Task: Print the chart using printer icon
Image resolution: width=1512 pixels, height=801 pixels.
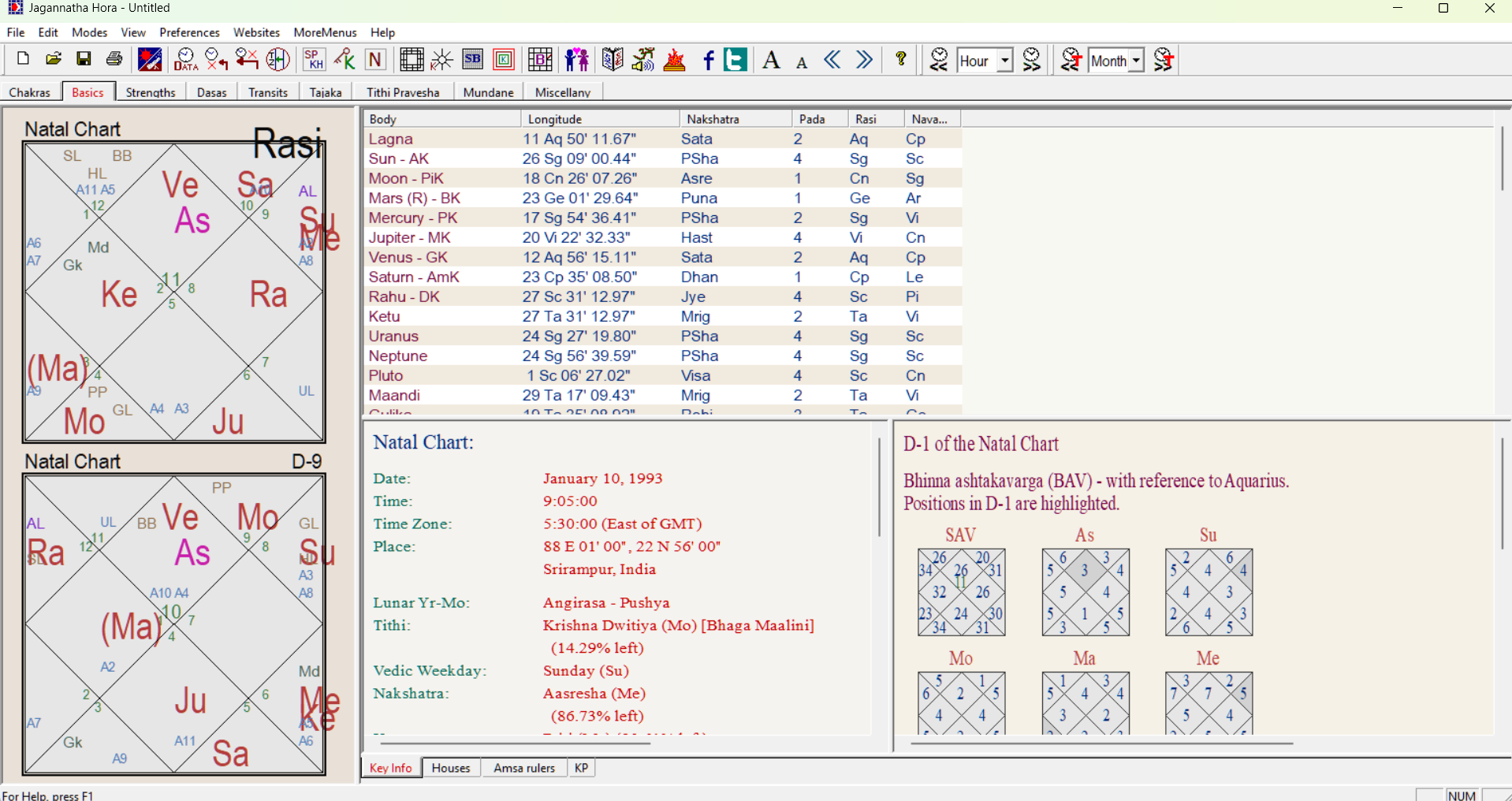Action: 114,59
